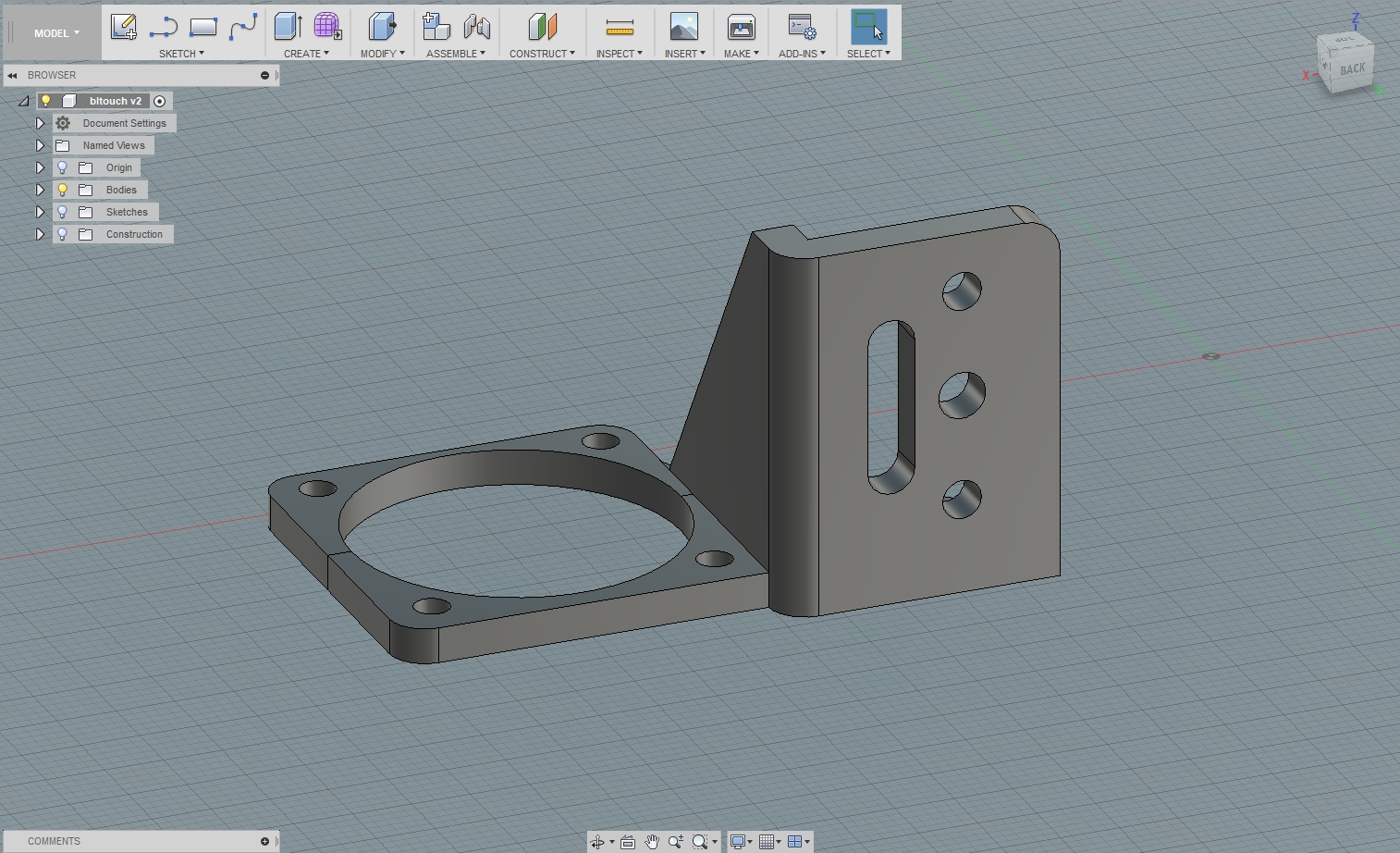
Task: Use the Look At navigation icon
Action: (628, 842)
